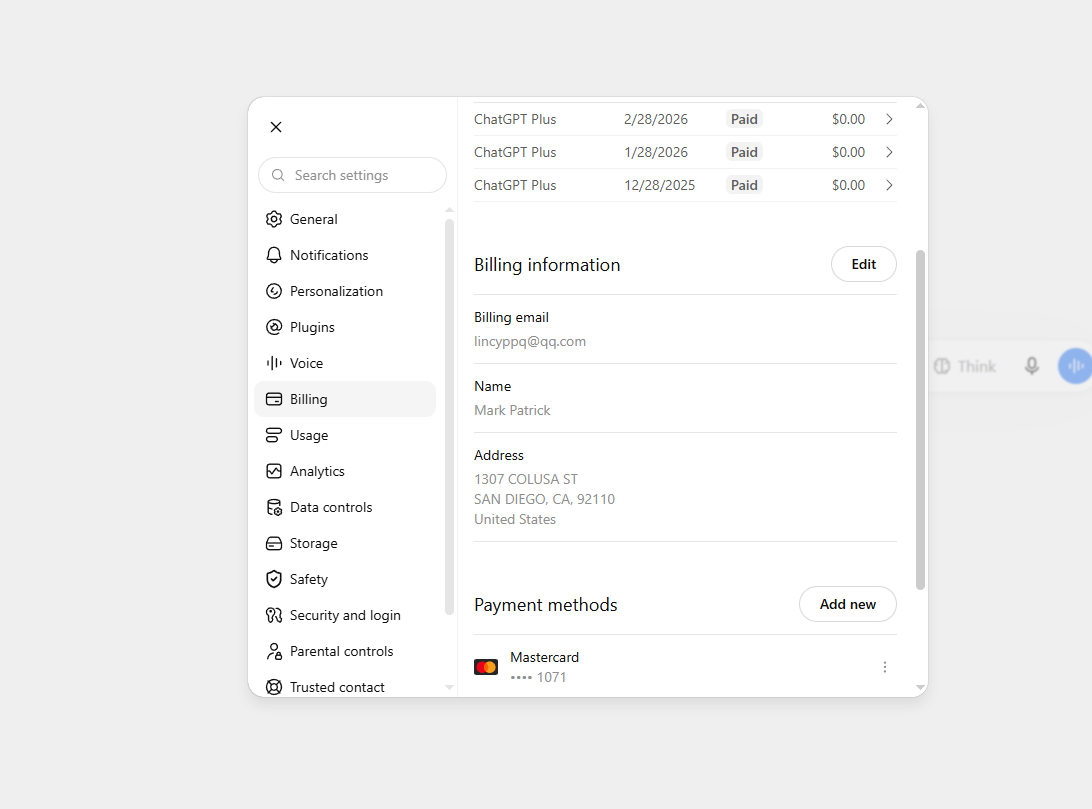Click the Trusted contact lifebuoy icon

tap(274, 687)
